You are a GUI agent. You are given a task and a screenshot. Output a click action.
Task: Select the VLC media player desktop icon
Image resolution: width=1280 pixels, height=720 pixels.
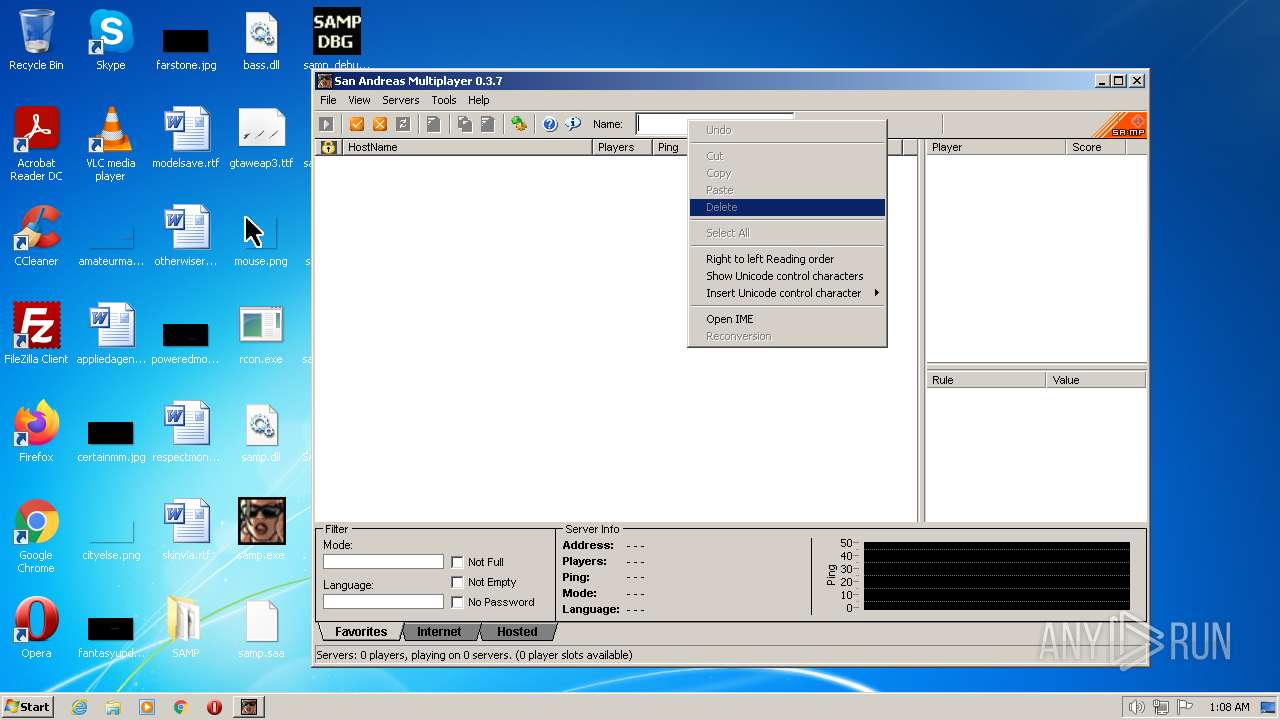coord(110,145)
